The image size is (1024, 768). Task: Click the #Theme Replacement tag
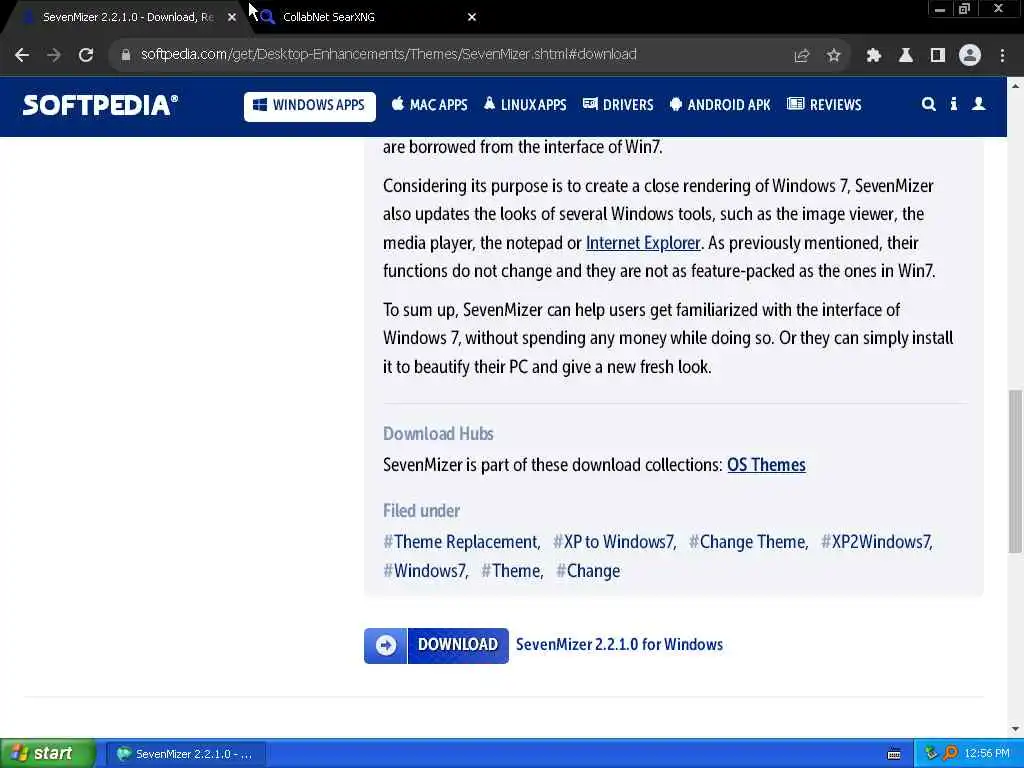pos(461,542)
